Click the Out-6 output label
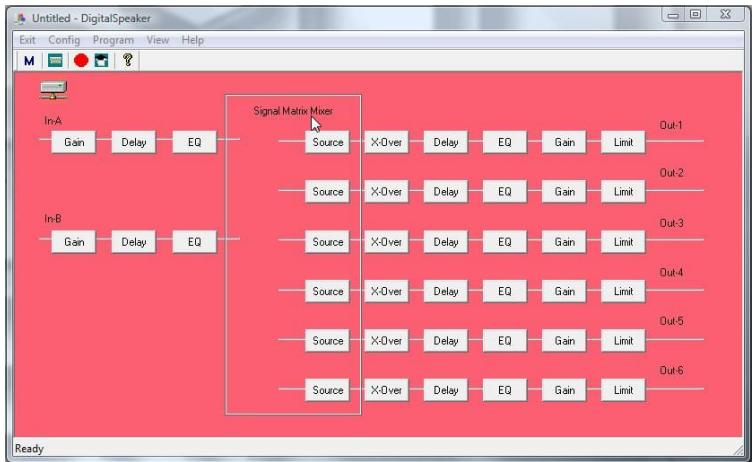Screen dimensions: 753x462 (671, 370)
